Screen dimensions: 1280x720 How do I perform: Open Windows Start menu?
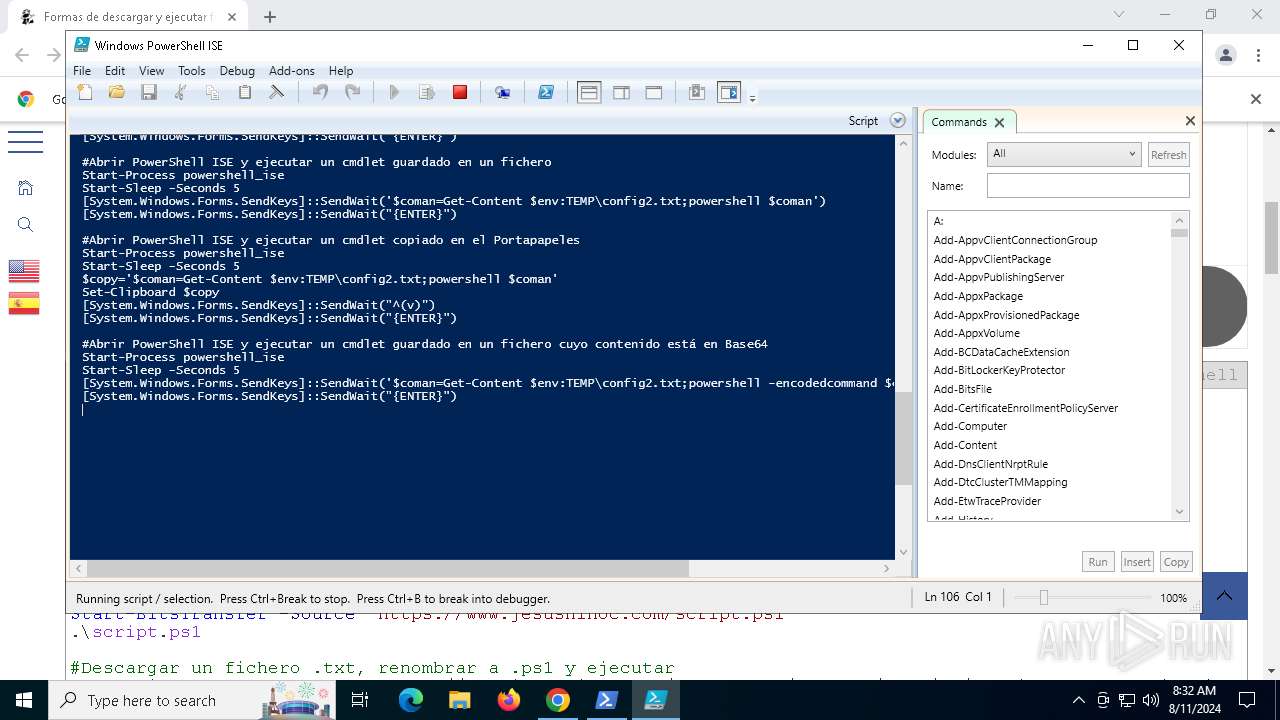pos(23,700)
